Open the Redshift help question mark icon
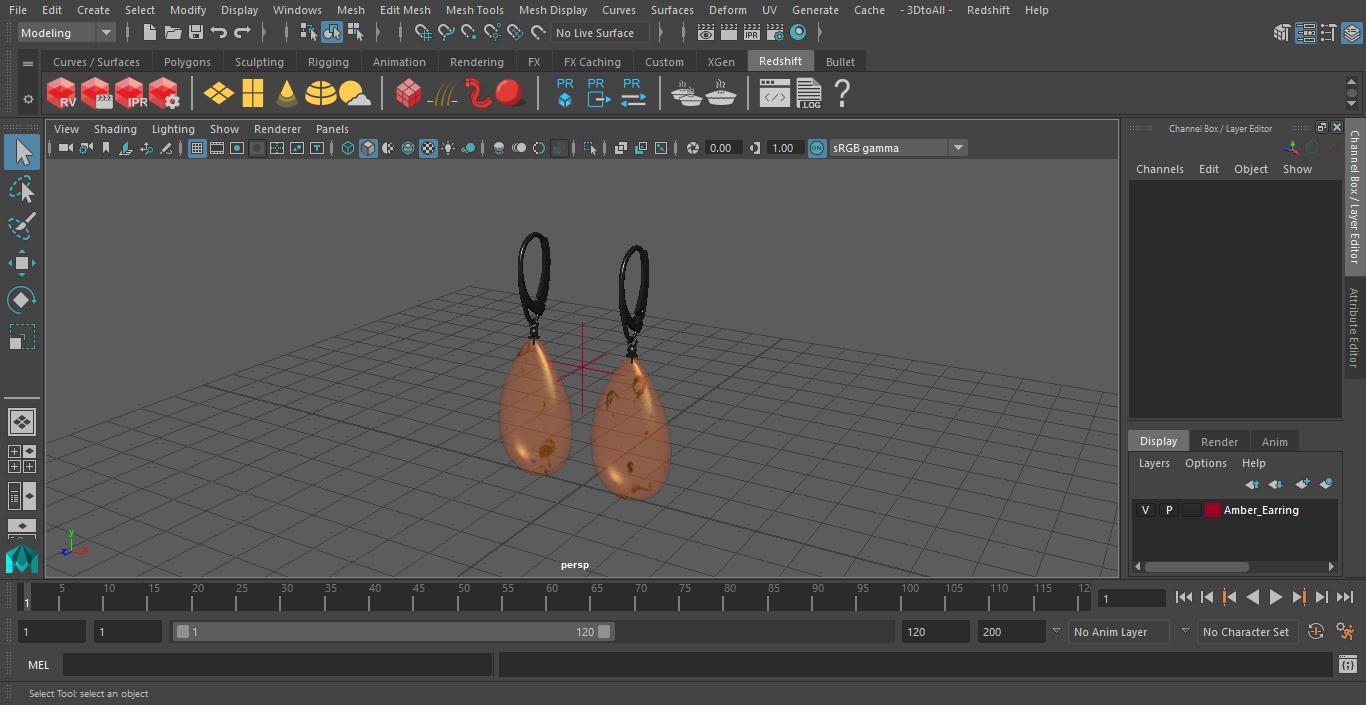The image size is (1366, 705). (x=842, y=94)
